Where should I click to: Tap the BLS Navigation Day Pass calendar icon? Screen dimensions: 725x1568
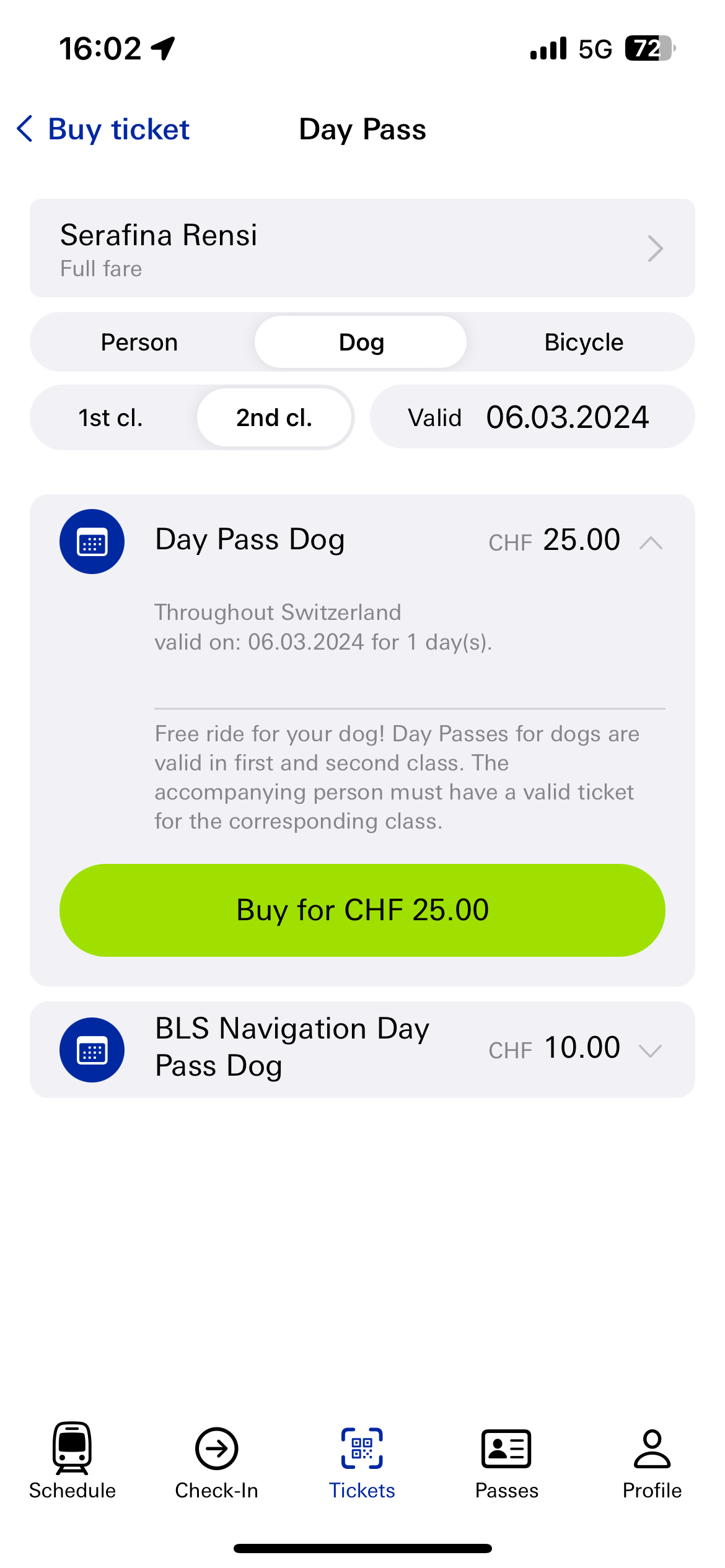coord(92,1050)
